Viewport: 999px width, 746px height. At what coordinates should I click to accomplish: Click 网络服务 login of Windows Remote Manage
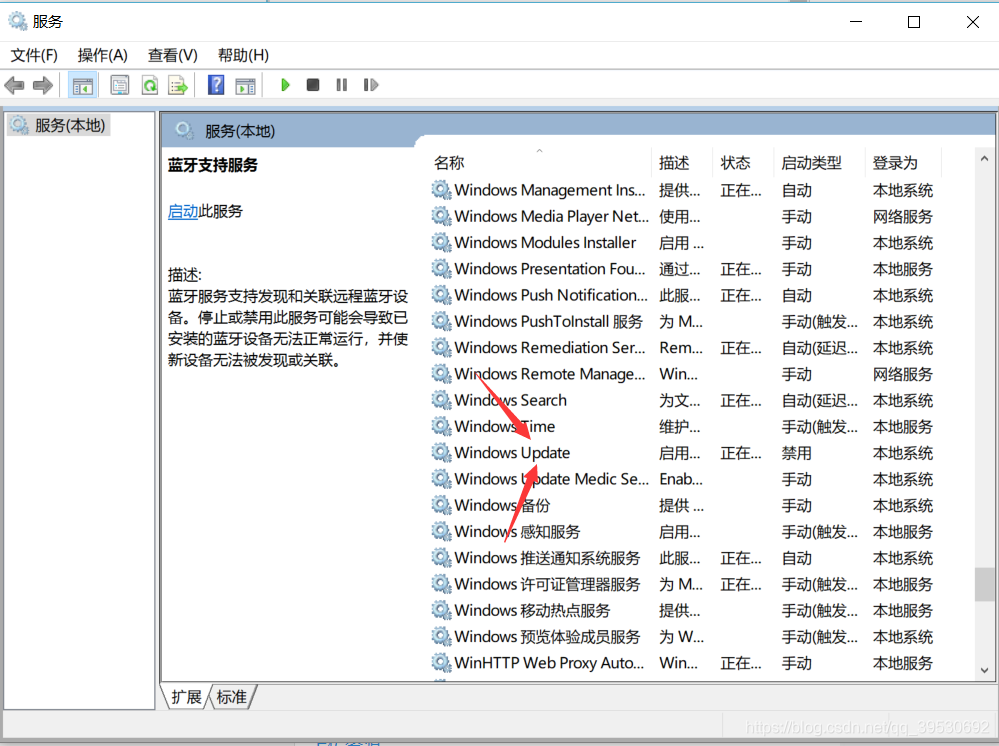pos(903,374)
